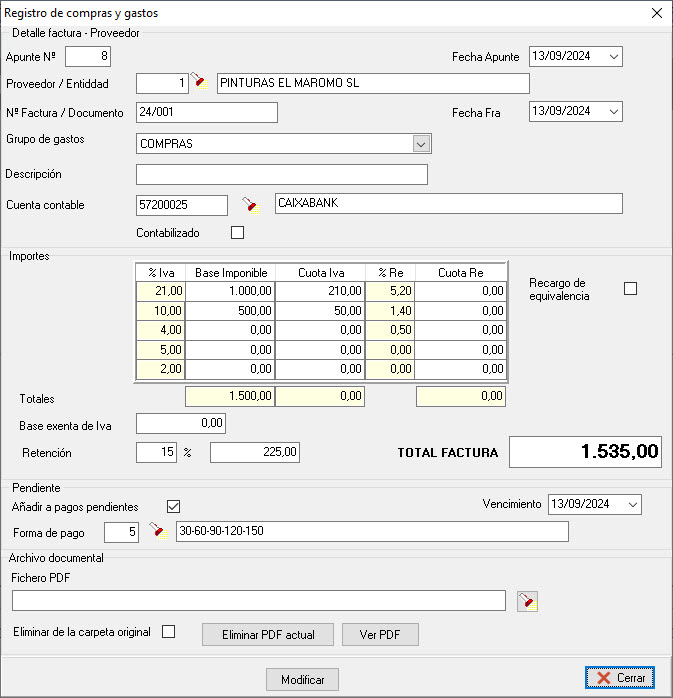This screenshot has height=698, width=673.
Task: Open supplier lookup flashlight next to Proveedor code
Action: pos(199,81)
